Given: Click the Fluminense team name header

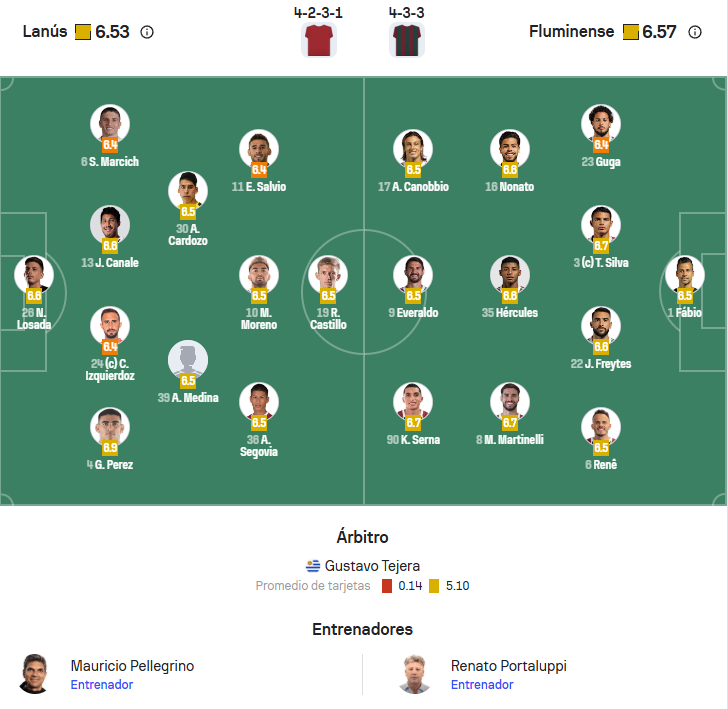Looking at the screenshot, I should click(x=572, y=32).
